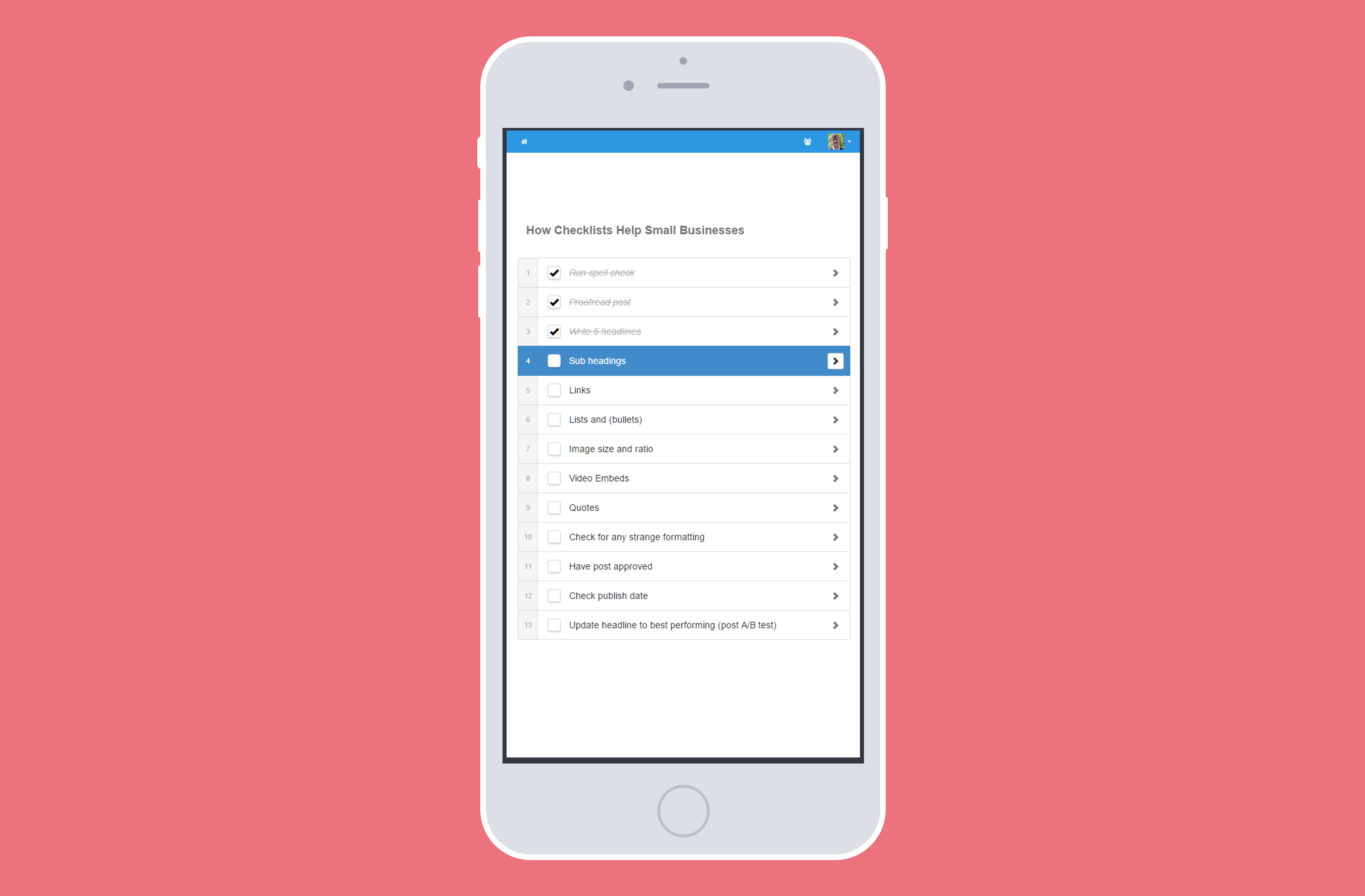Click the settings/filter icon in header

(x=807, y=141)
